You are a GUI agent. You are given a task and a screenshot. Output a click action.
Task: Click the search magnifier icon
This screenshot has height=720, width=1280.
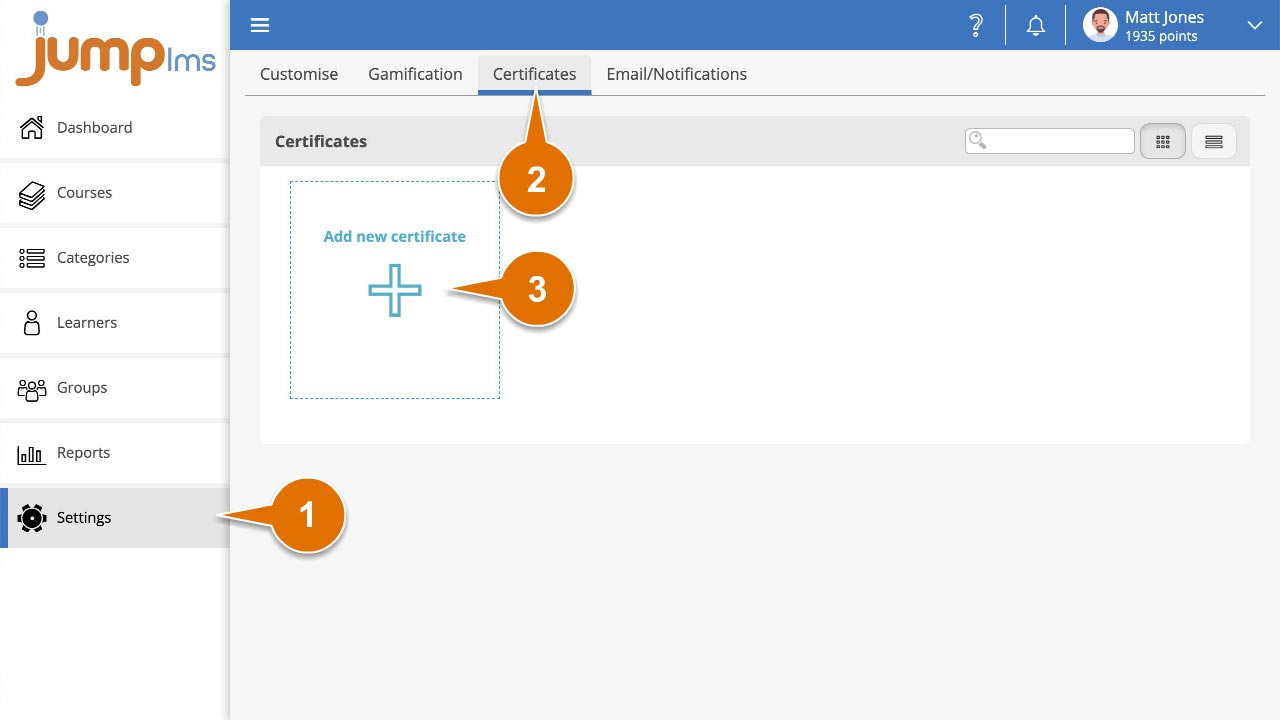point(978,141)
